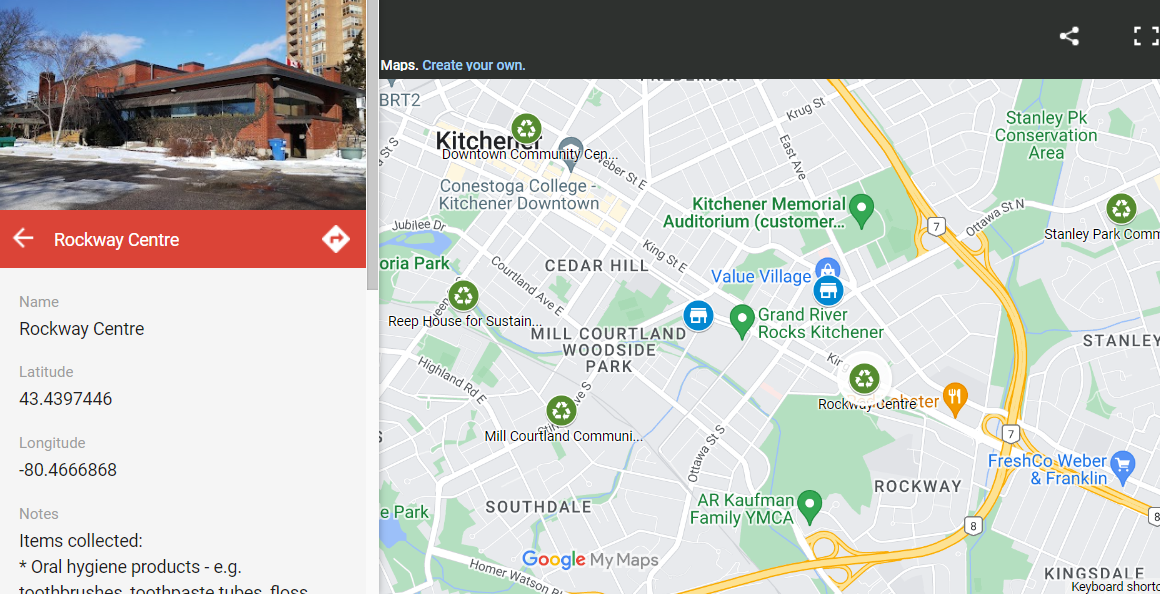Click the Conestoga College Kitchener Downtown label

tap(519, 195)
